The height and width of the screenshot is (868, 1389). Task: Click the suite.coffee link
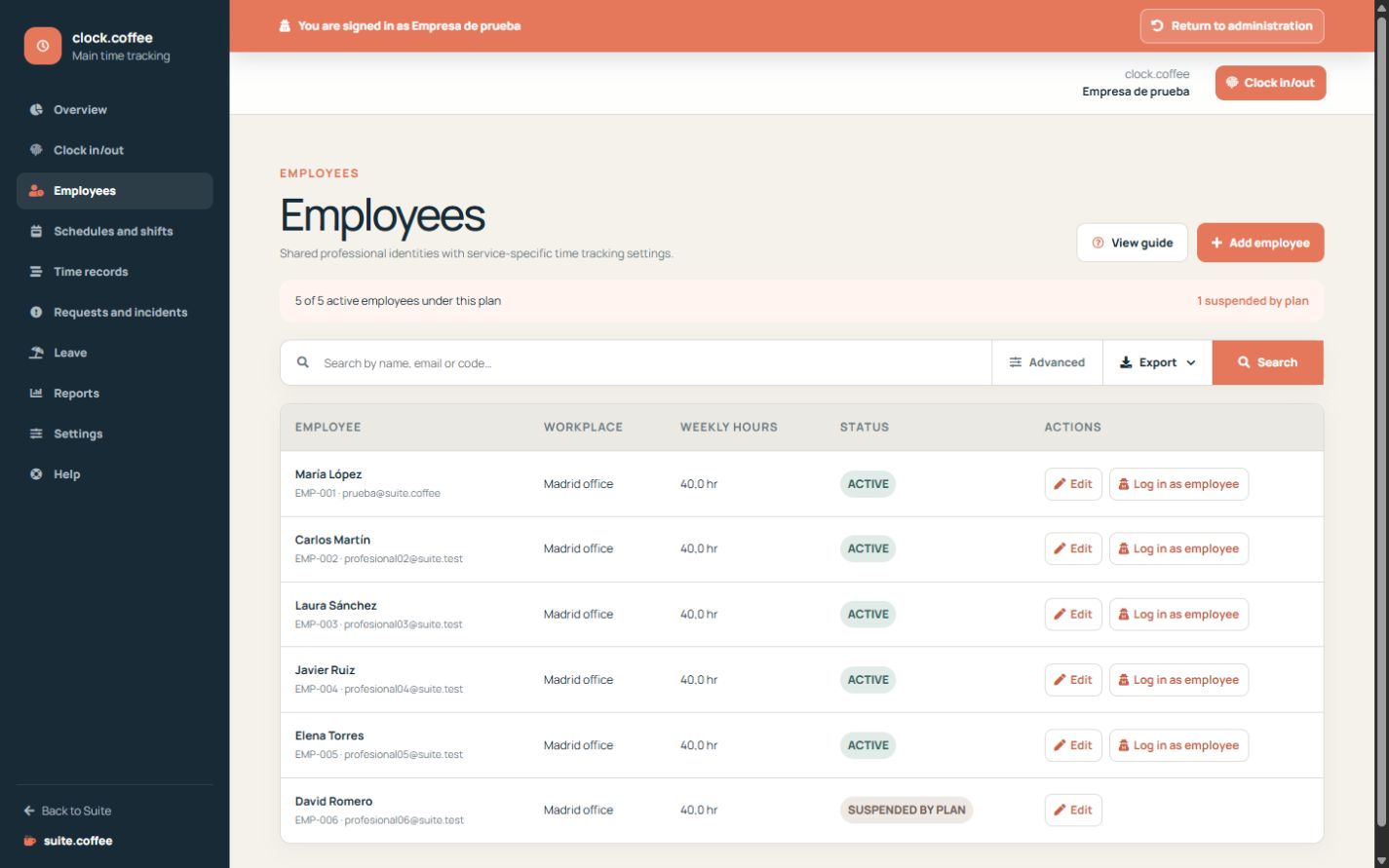point(68,841)
